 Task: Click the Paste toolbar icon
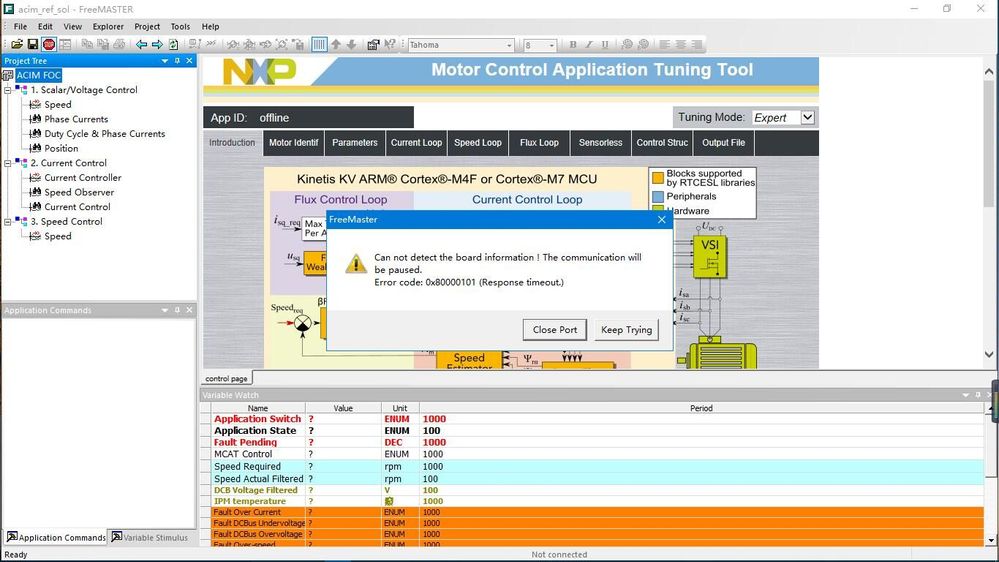tap(103, 45)
